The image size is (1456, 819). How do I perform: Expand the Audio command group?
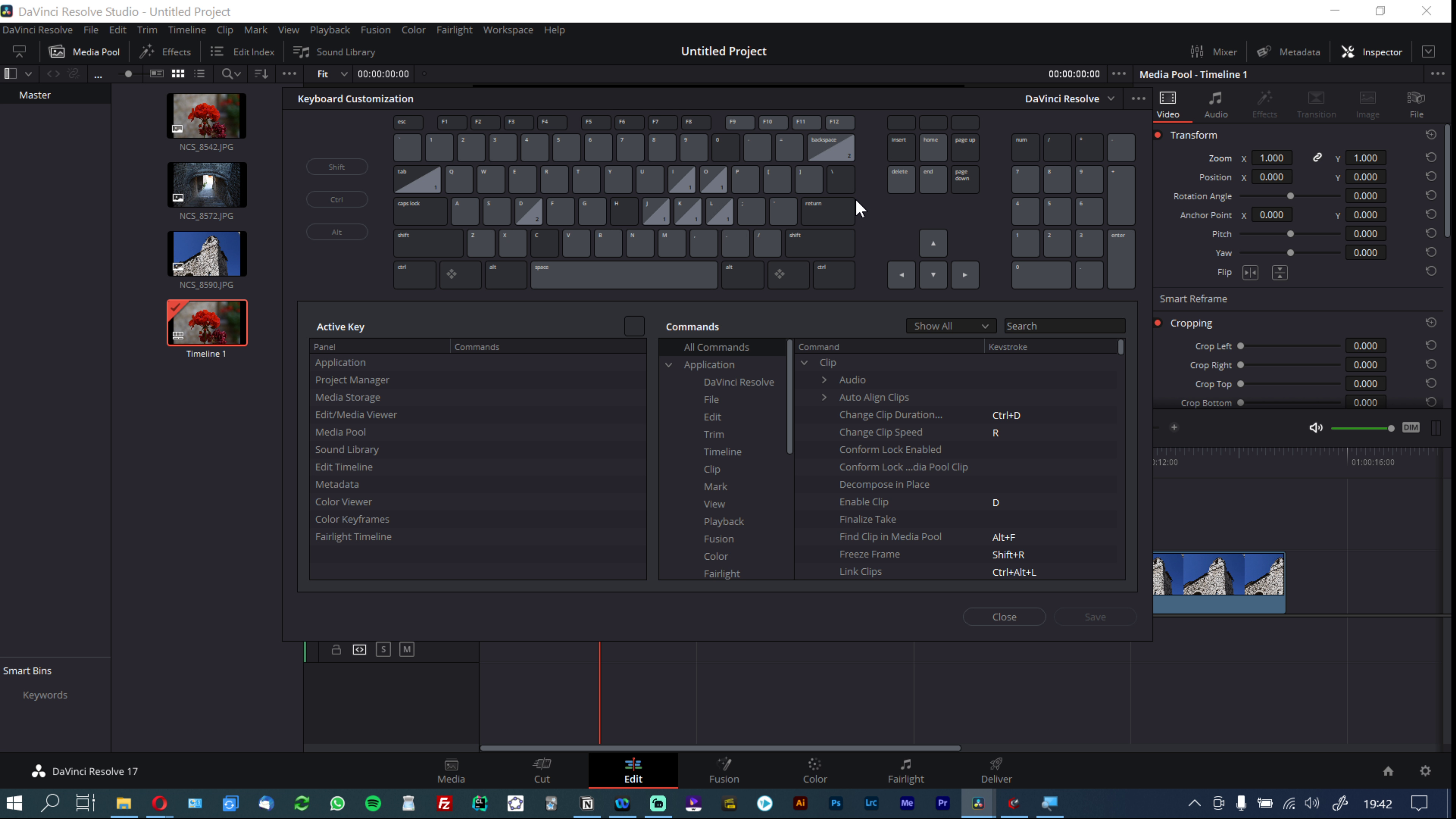824,380
